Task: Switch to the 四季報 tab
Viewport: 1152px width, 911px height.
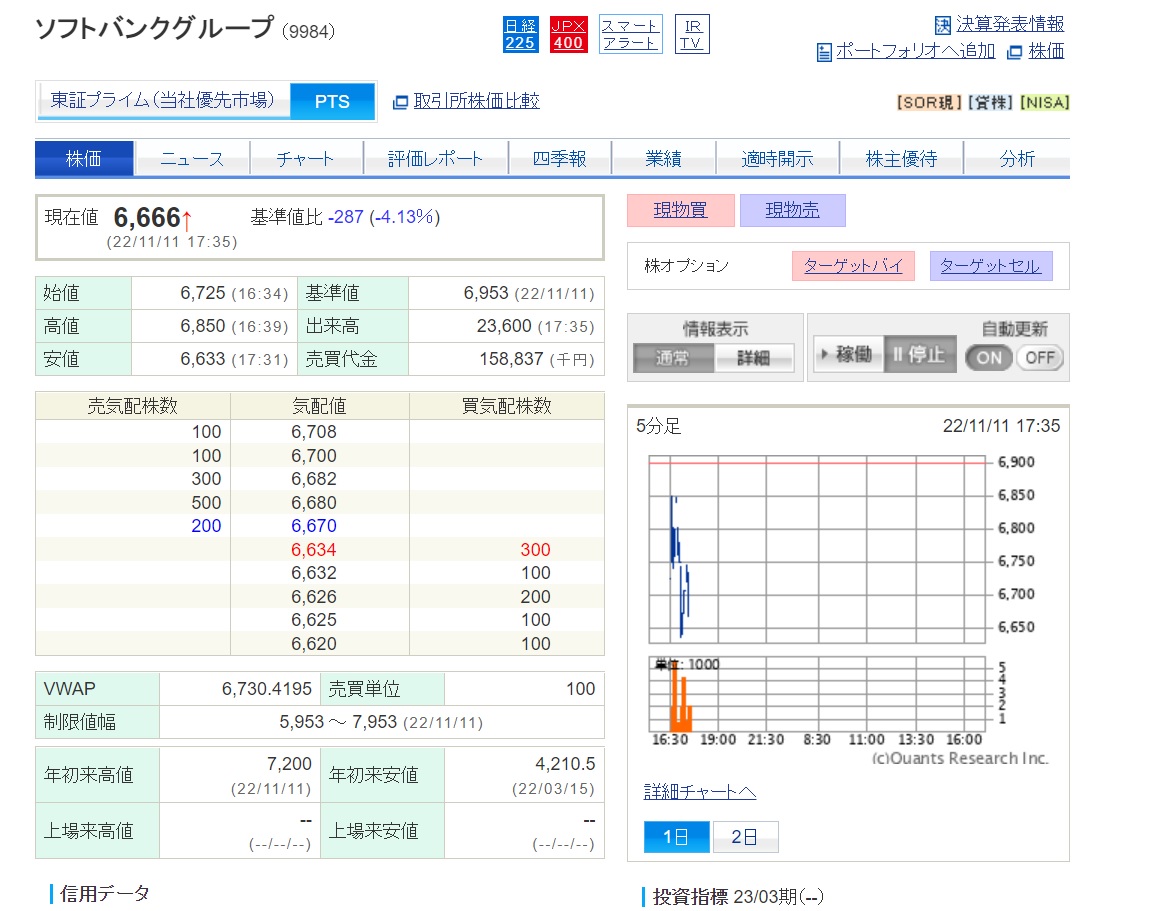Action: [560, 159]
